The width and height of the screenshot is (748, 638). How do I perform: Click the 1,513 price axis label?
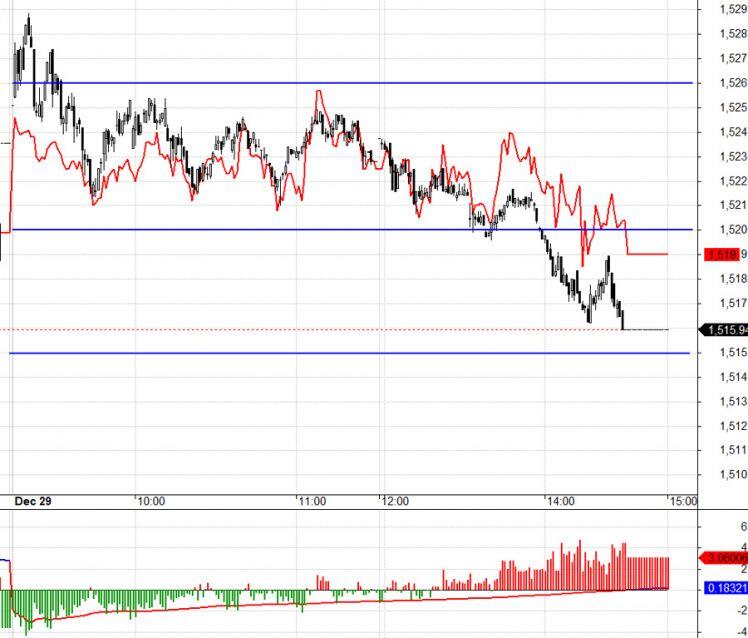click(x=733, y=401)
